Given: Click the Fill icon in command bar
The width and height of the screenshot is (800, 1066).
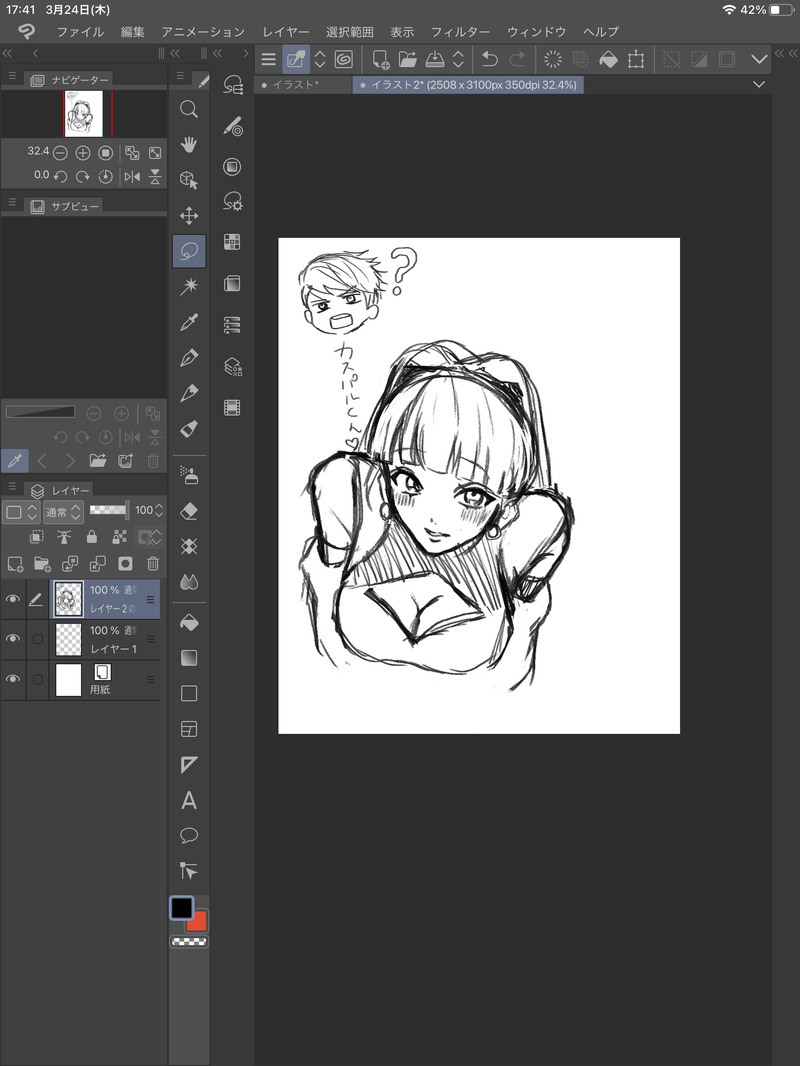Looking at the screenshot, I should click(608, 59).
